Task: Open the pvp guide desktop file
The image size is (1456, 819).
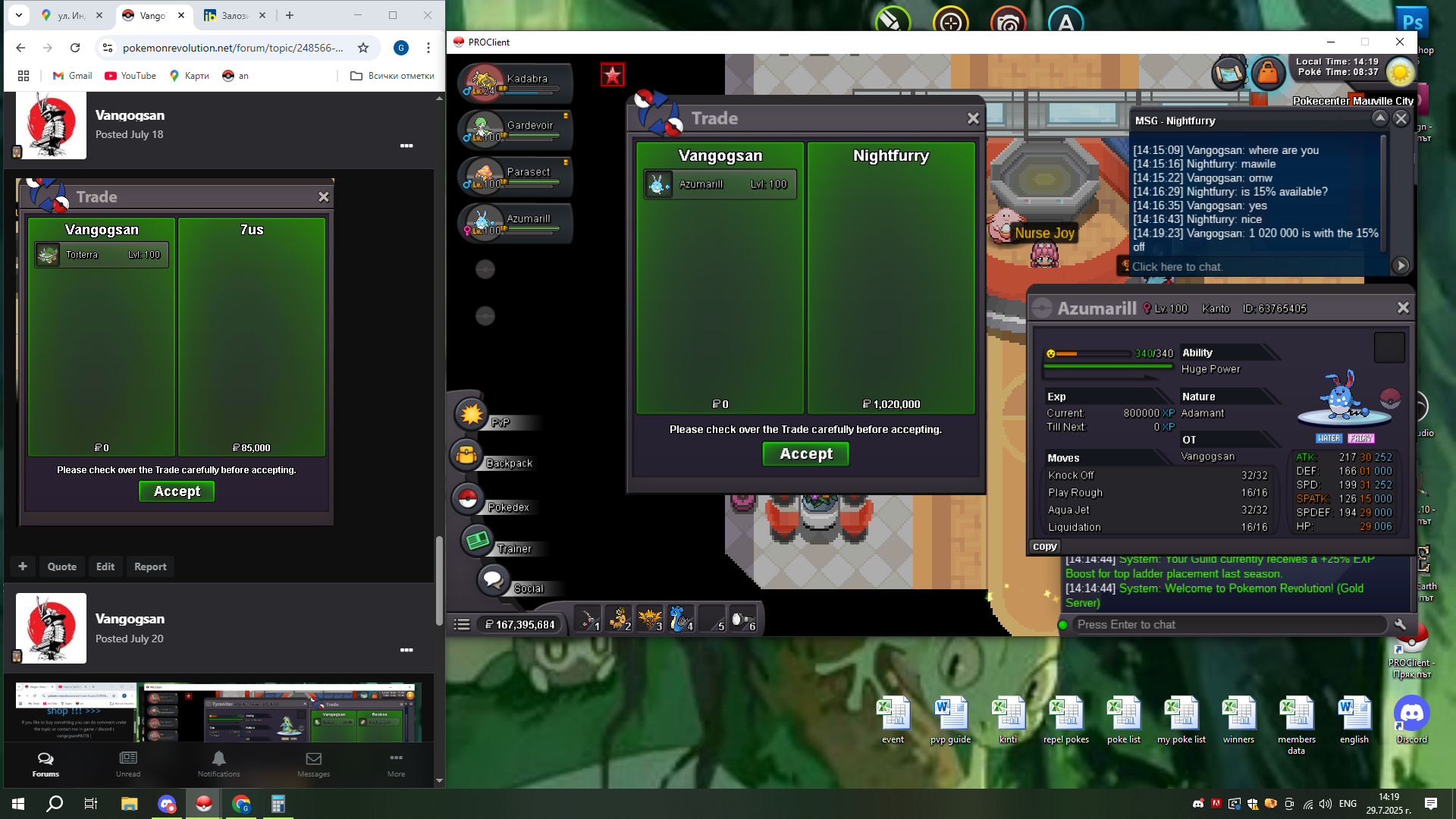Action: point(950,720)
